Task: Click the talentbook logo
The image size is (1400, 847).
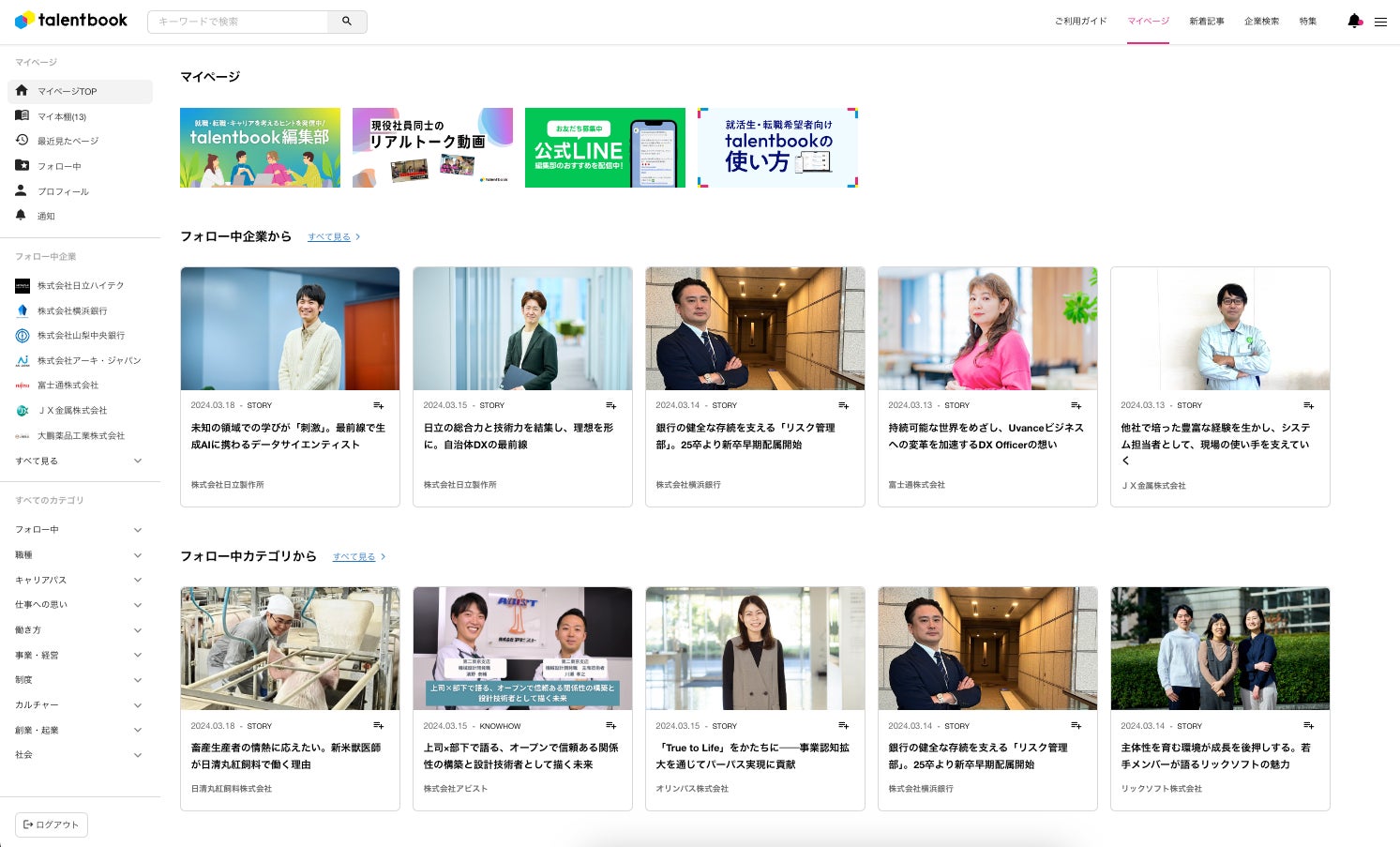Action: (71, 20)
